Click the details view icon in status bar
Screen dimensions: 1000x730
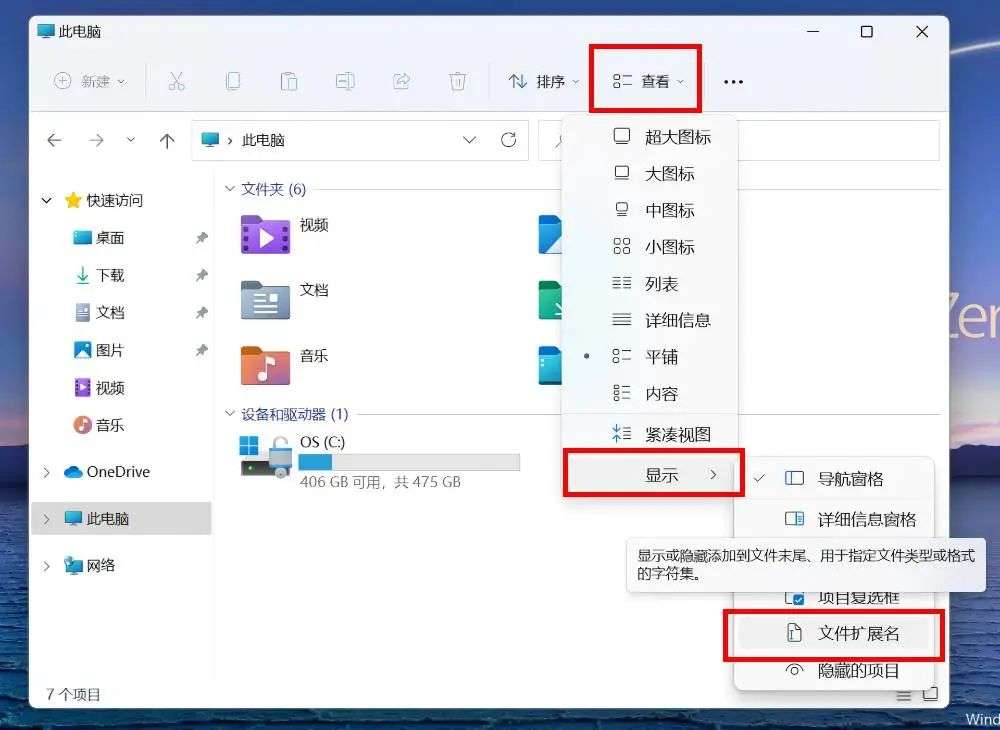click(904, 696)
